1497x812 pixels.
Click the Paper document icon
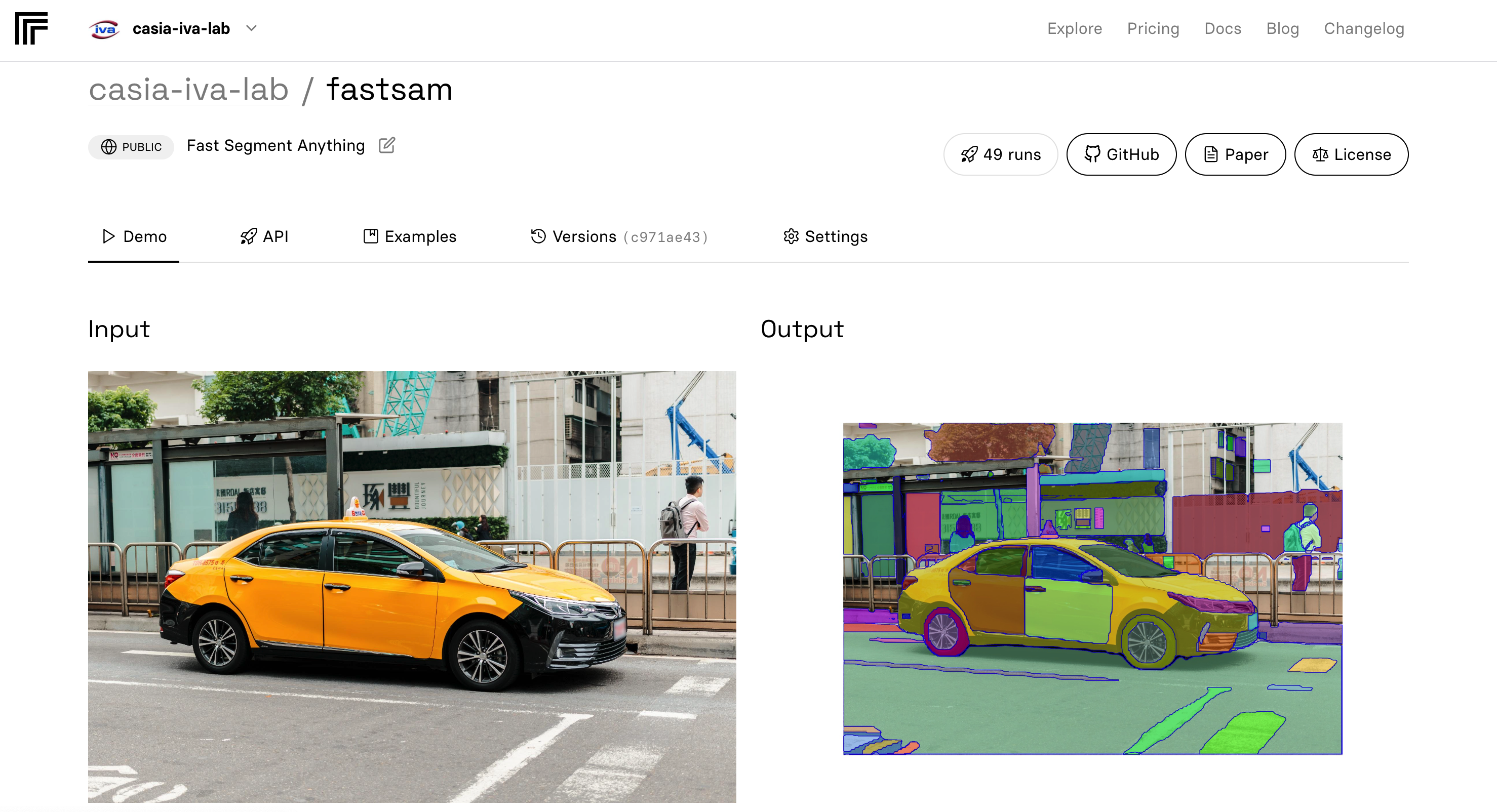click(1210, 154)
